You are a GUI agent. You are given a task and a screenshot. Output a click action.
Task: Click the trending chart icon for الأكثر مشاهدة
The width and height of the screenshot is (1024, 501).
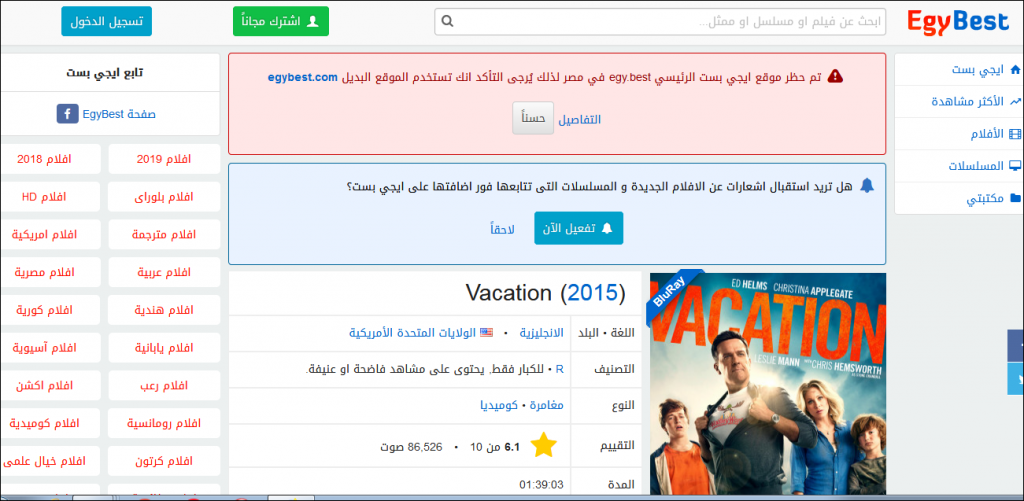click(x=1014, y=102)
